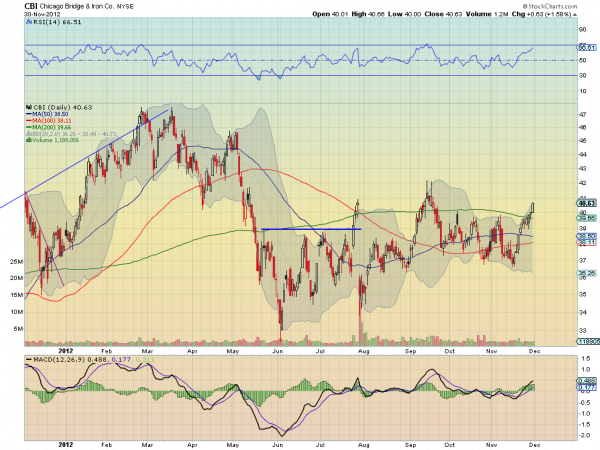Click the 66.51 RSI tag on right axis
The height and width of the screenshot is (450, 600).
click(x=587, y=47)
